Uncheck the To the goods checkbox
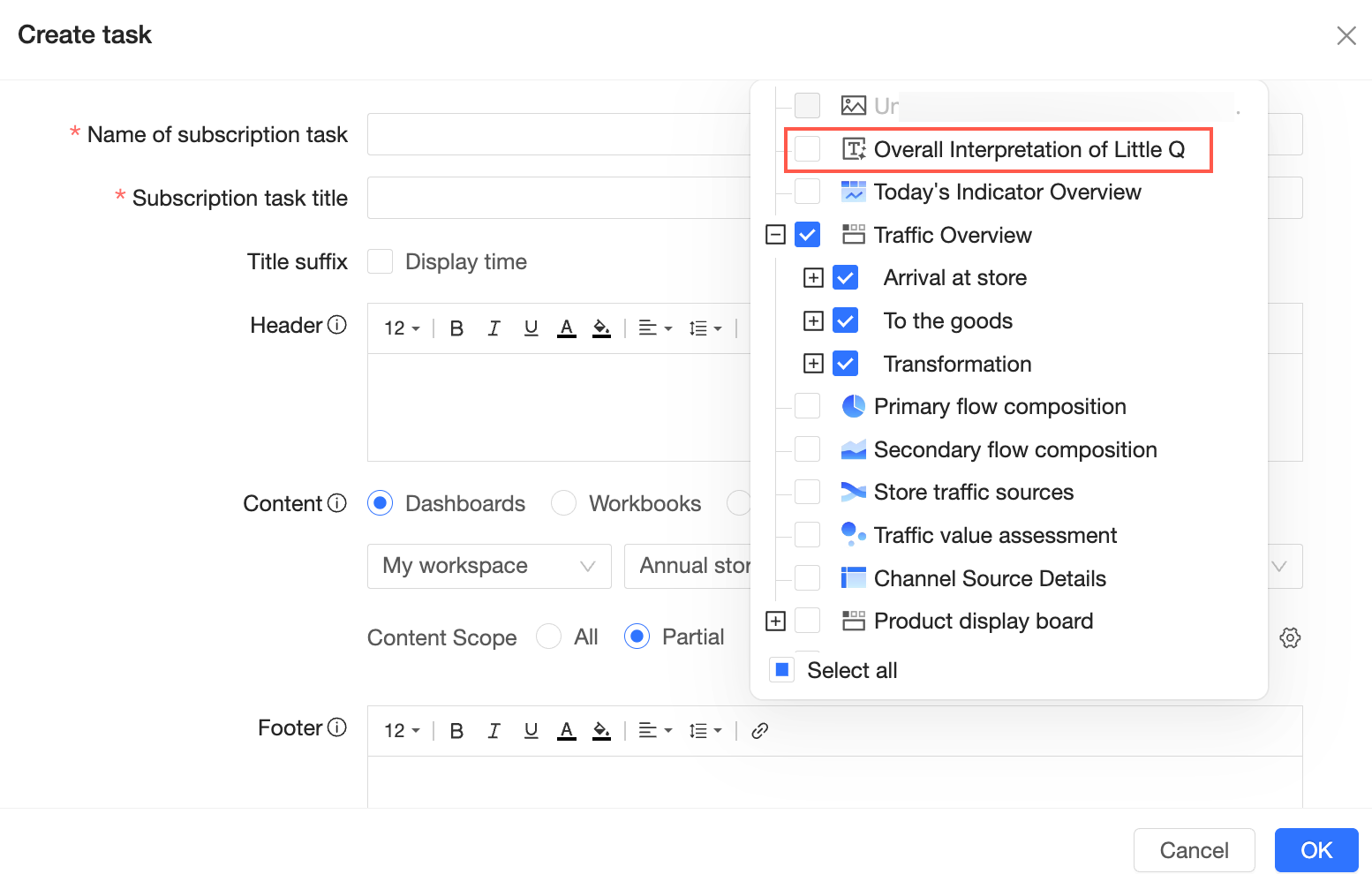The image size is (1372, 874). [x=846, y=320]
